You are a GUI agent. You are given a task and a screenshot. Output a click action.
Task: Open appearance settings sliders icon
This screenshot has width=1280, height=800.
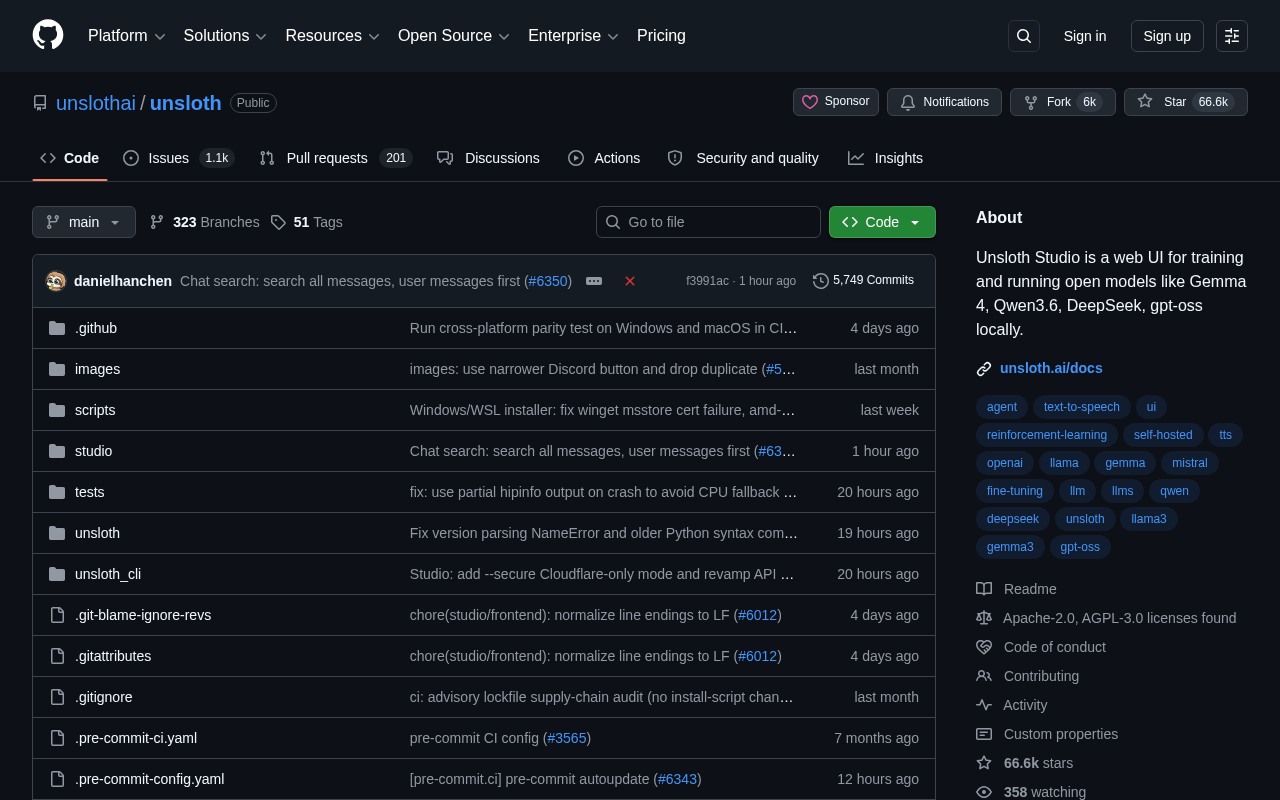(x=1232, y=36)
